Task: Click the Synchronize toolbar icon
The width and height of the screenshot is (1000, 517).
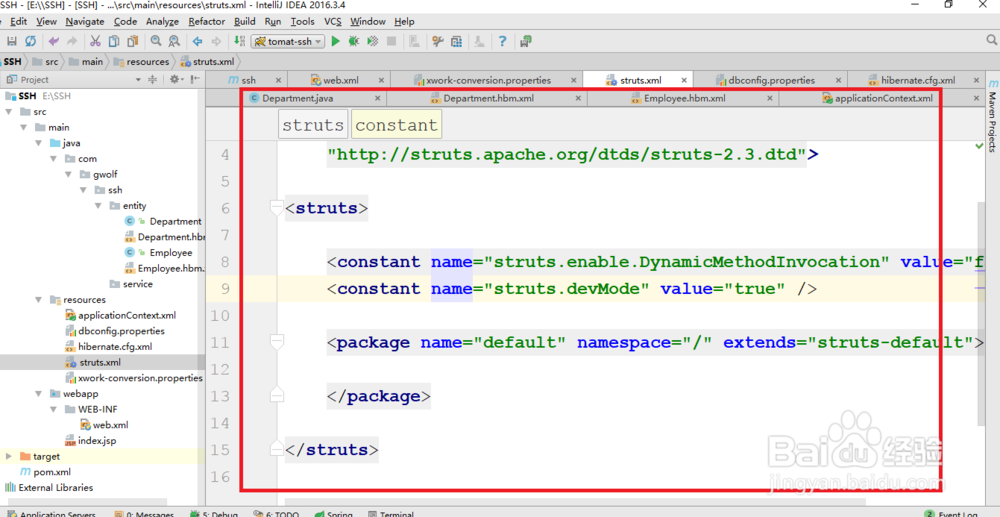Action: click(30, 41)
